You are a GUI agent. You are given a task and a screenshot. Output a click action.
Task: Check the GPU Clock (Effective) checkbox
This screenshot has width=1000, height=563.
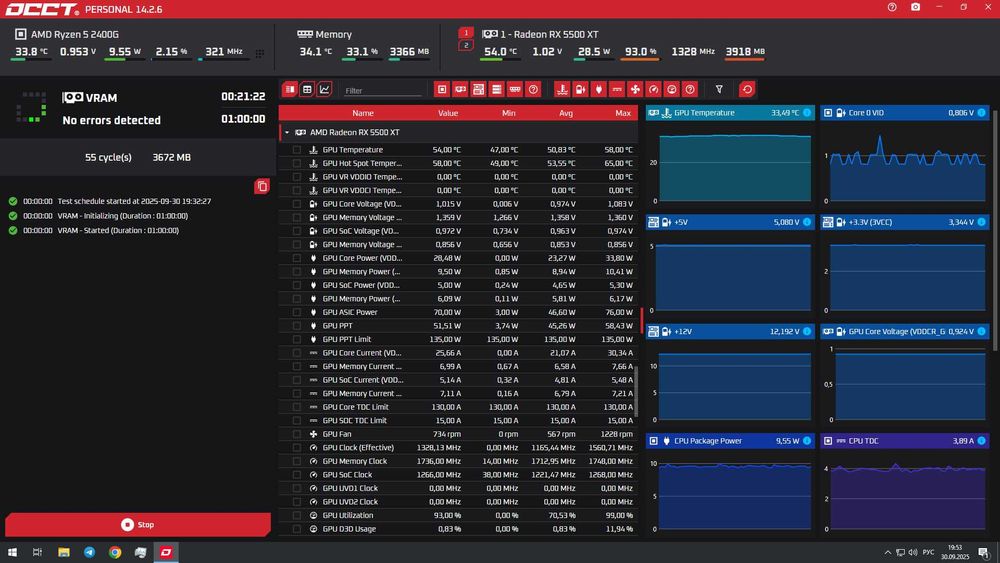(297, 448)
